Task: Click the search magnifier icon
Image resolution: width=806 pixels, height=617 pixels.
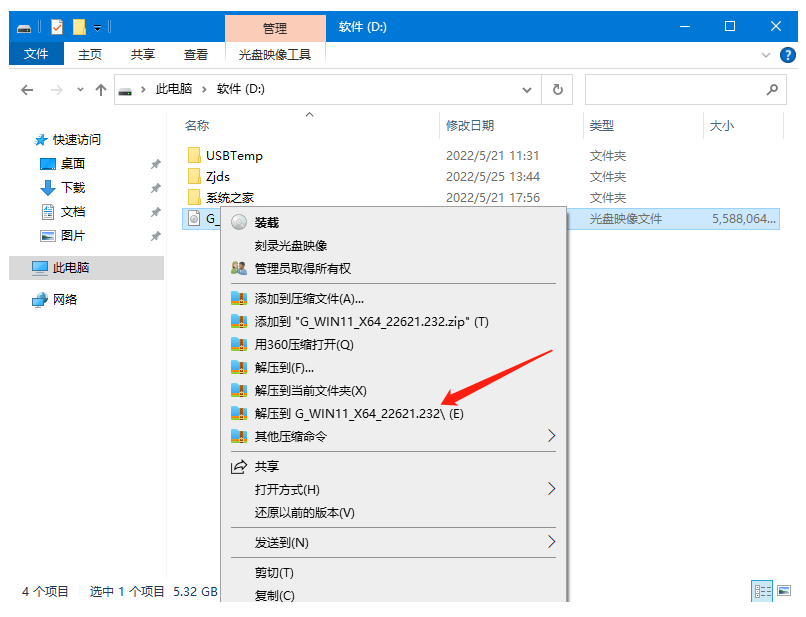Action: pyautogui.click(x=772, y=90)
